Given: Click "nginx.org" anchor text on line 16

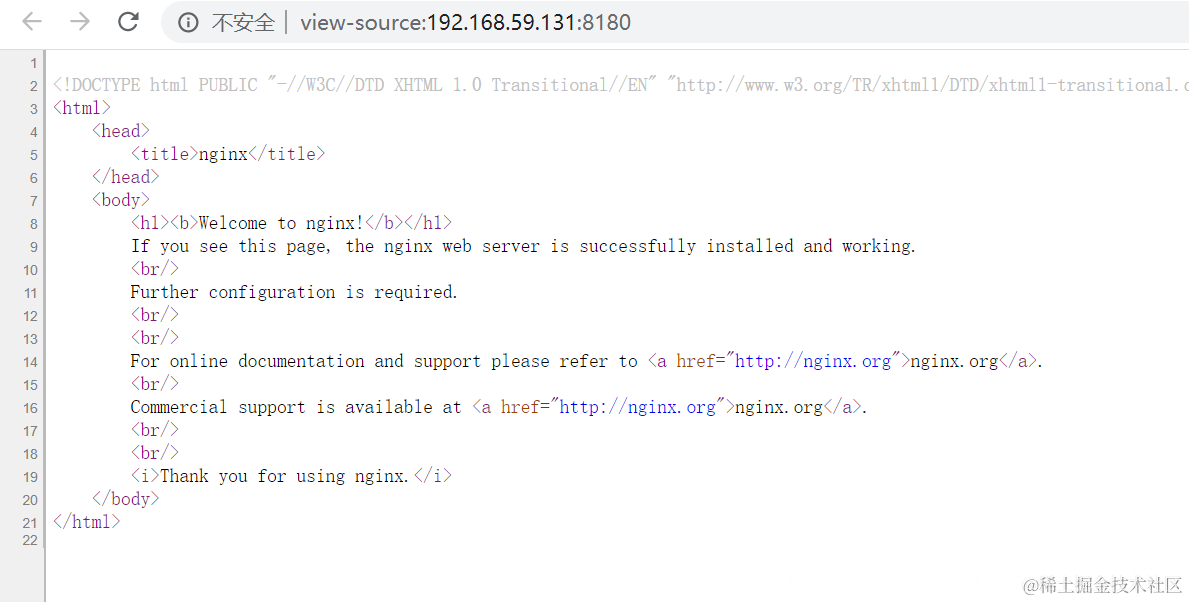Looking at the screenshot, I should tap(780, 407).
